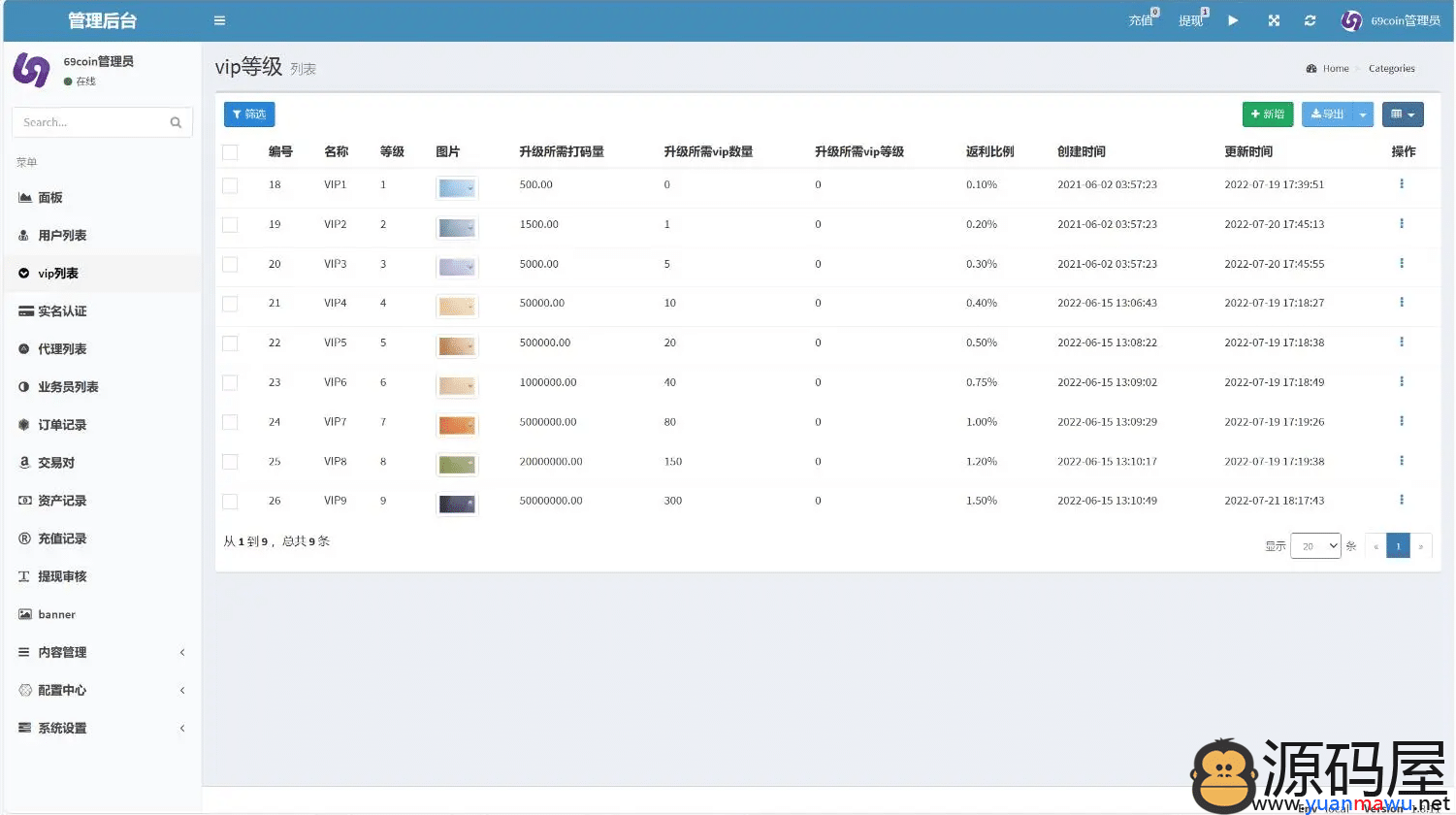
Task: Click the green 新增 button
Action: pyautogui.click(x=1268, y=114)
